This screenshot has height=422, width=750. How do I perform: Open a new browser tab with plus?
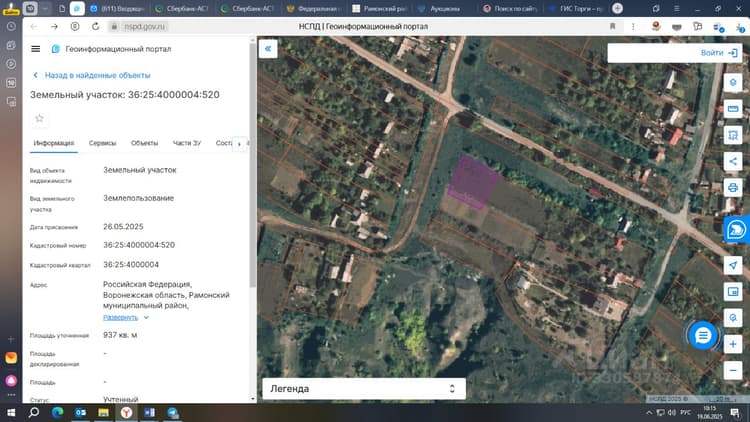[618, 8]
